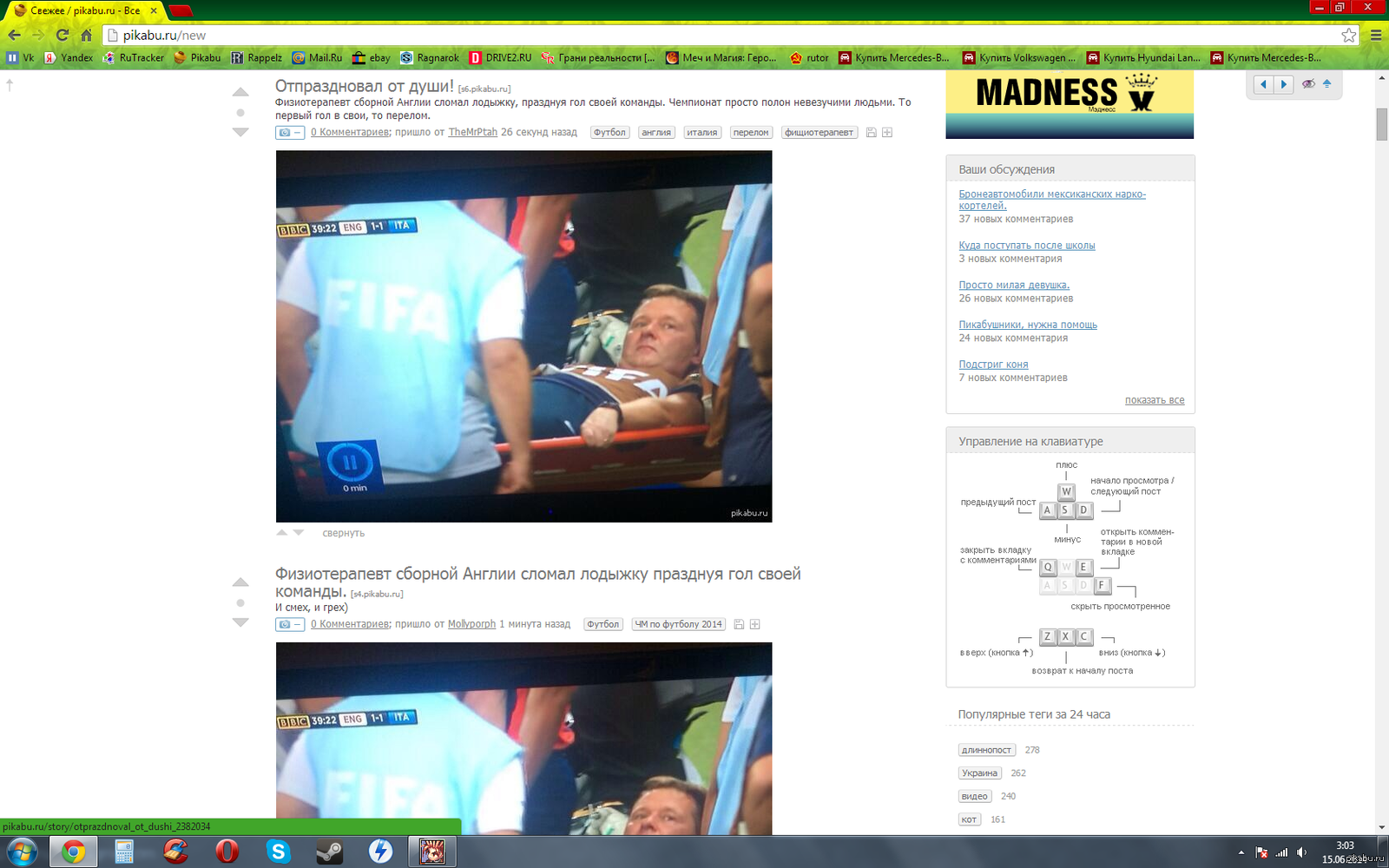Toggle image display on the second post
Image resolution: width=1389 pixels, height=868 pixels.
point(289,624)
